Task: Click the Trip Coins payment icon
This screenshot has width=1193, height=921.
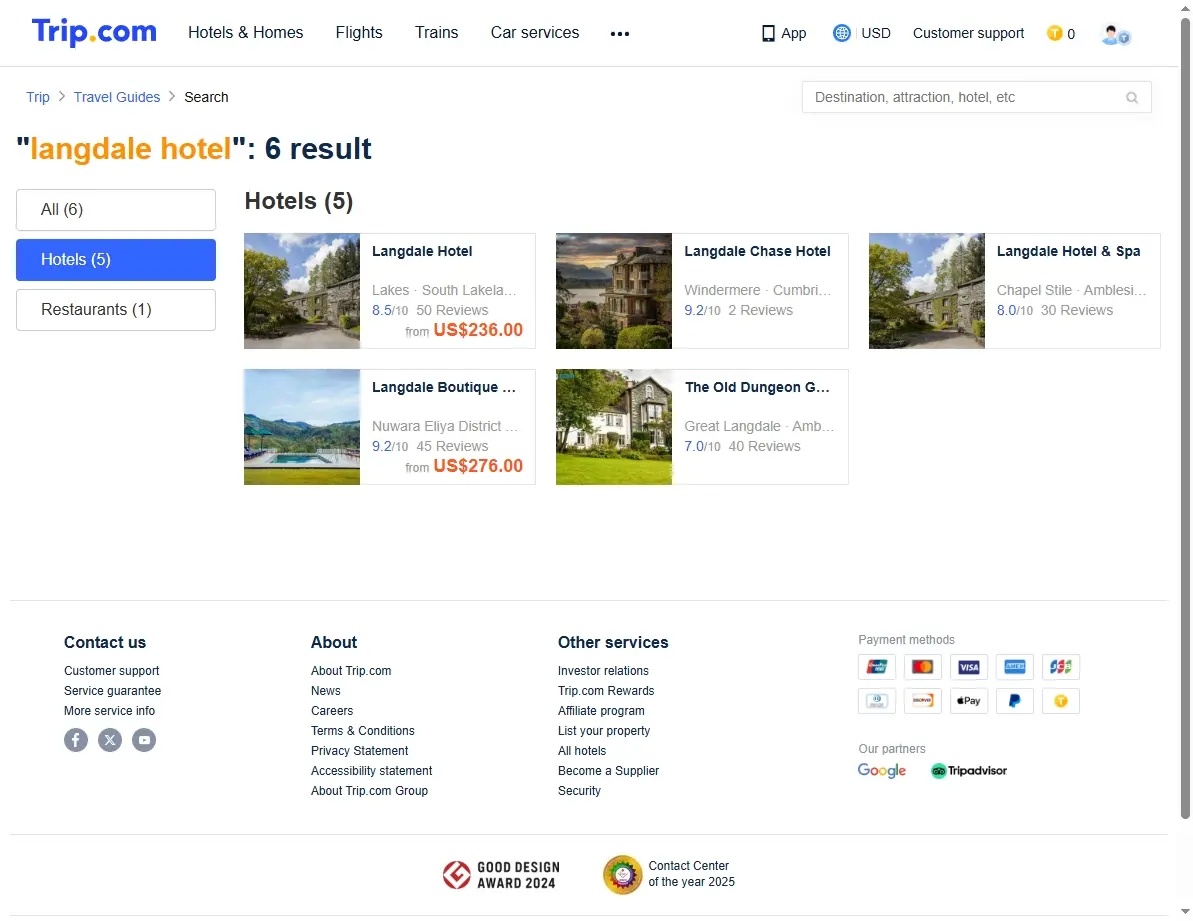Action: tap(1061, 701)
